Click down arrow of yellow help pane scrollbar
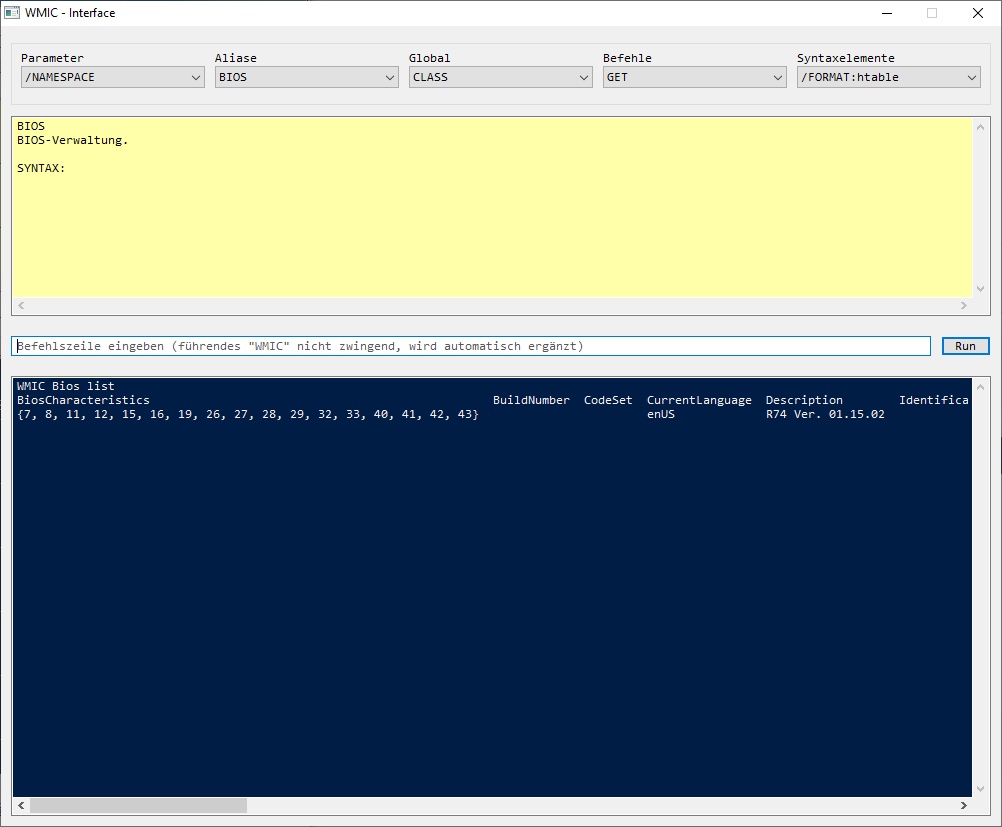The image size is (1002, 827). tap(981, 289)
